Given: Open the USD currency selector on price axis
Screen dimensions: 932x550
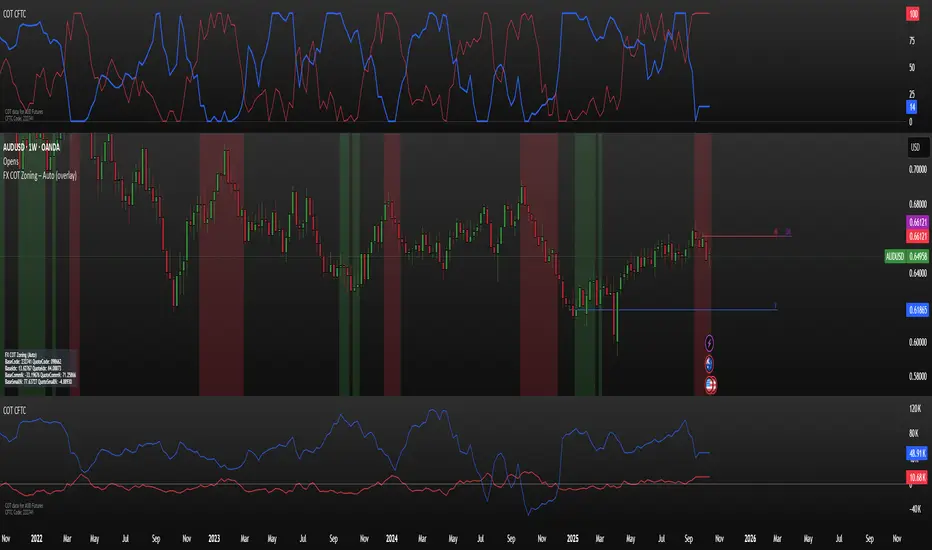Looking at the screenshot, I should click(x=914, y=147).
